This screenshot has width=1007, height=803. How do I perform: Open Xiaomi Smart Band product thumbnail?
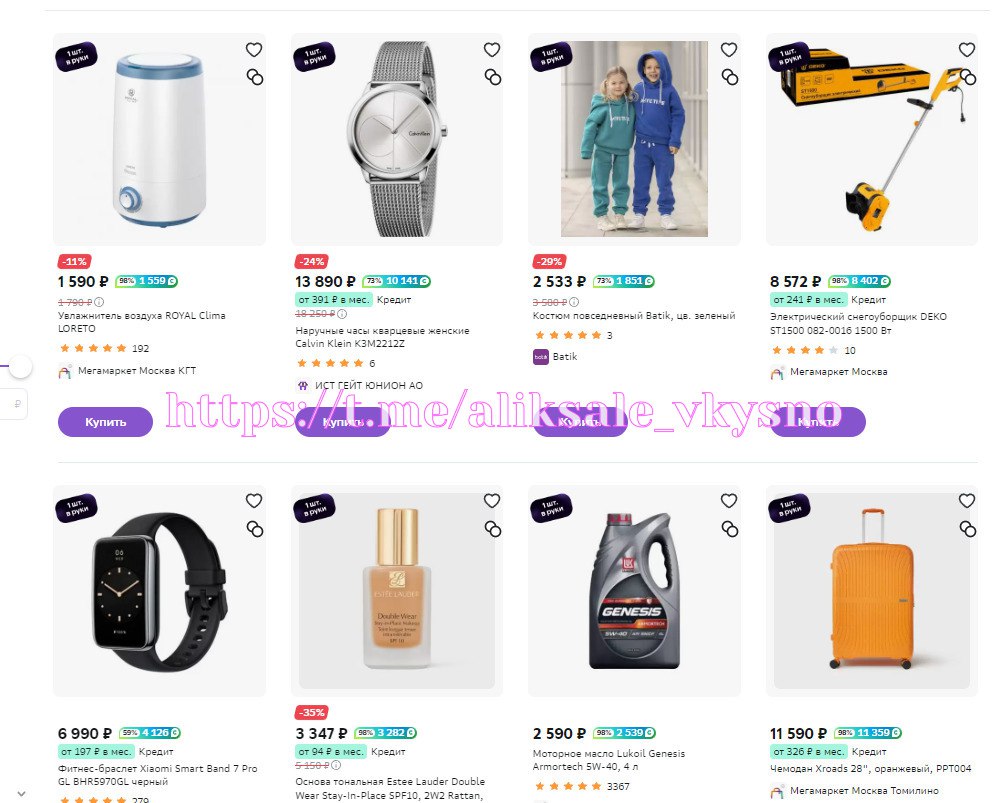click(x=159, y=591)
